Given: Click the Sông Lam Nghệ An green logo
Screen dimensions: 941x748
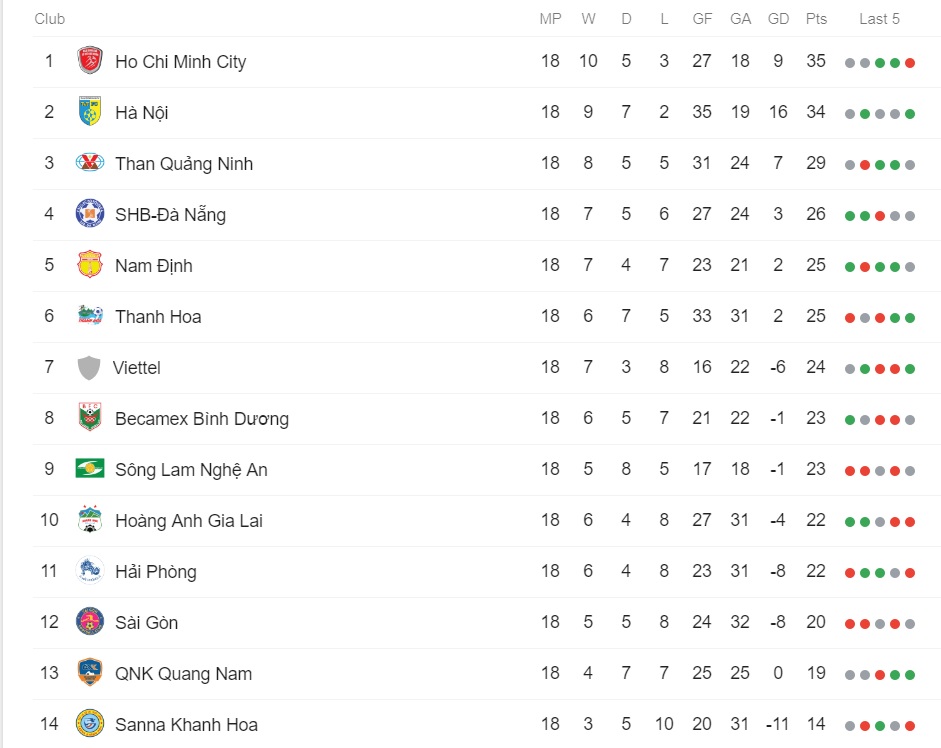Looking at the screenshot, I should (x=89, y=468).
